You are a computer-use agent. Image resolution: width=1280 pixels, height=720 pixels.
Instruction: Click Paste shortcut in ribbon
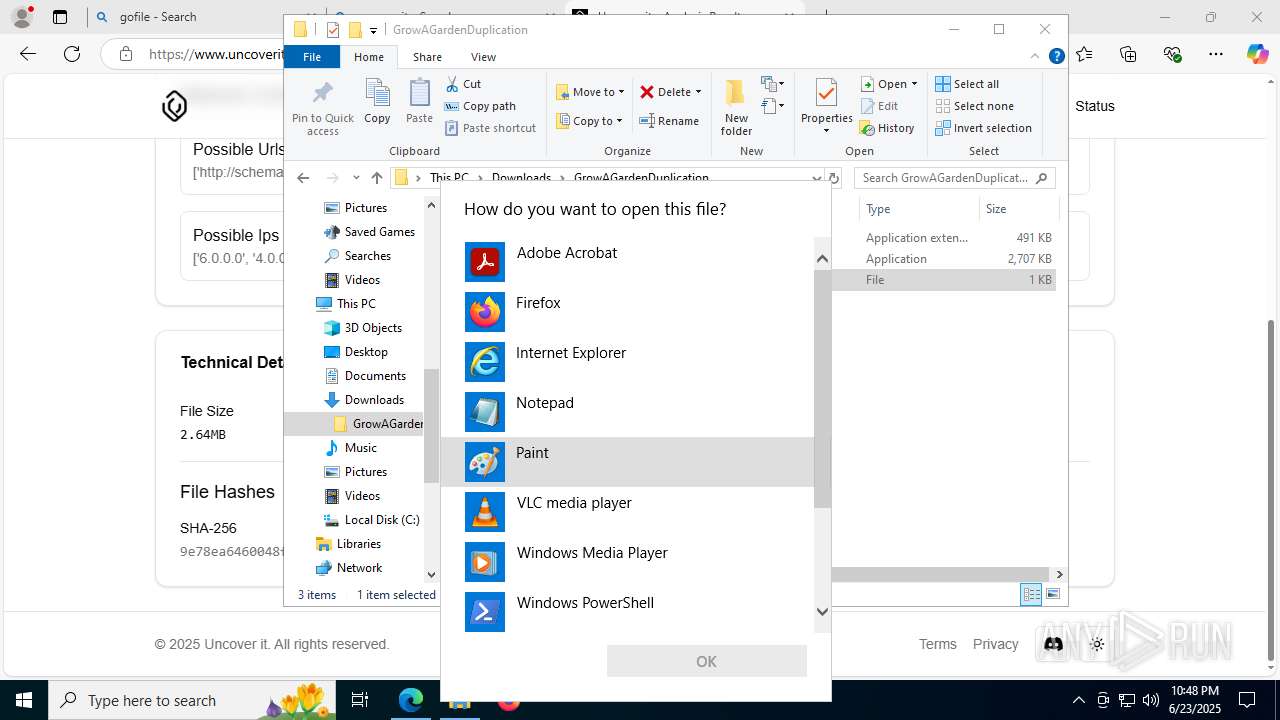click(x=490, y=128)
